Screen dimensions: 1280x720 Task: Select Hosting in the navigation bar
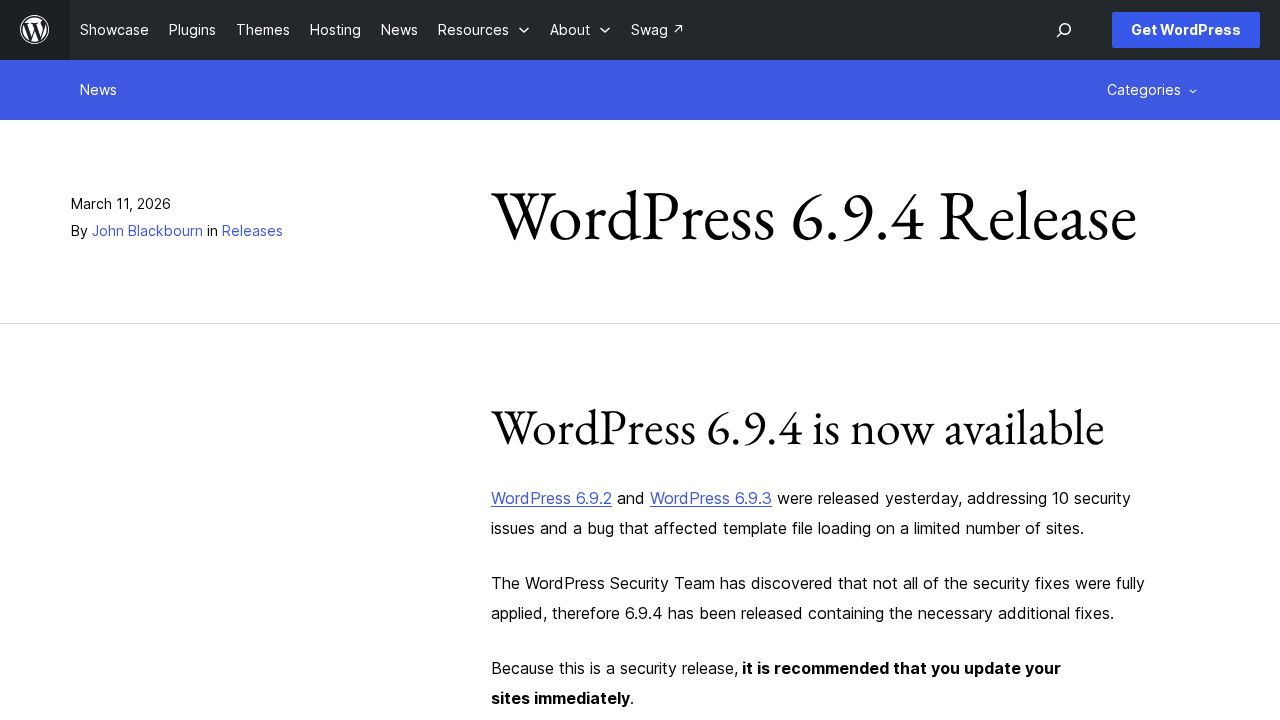click(335, 30)
